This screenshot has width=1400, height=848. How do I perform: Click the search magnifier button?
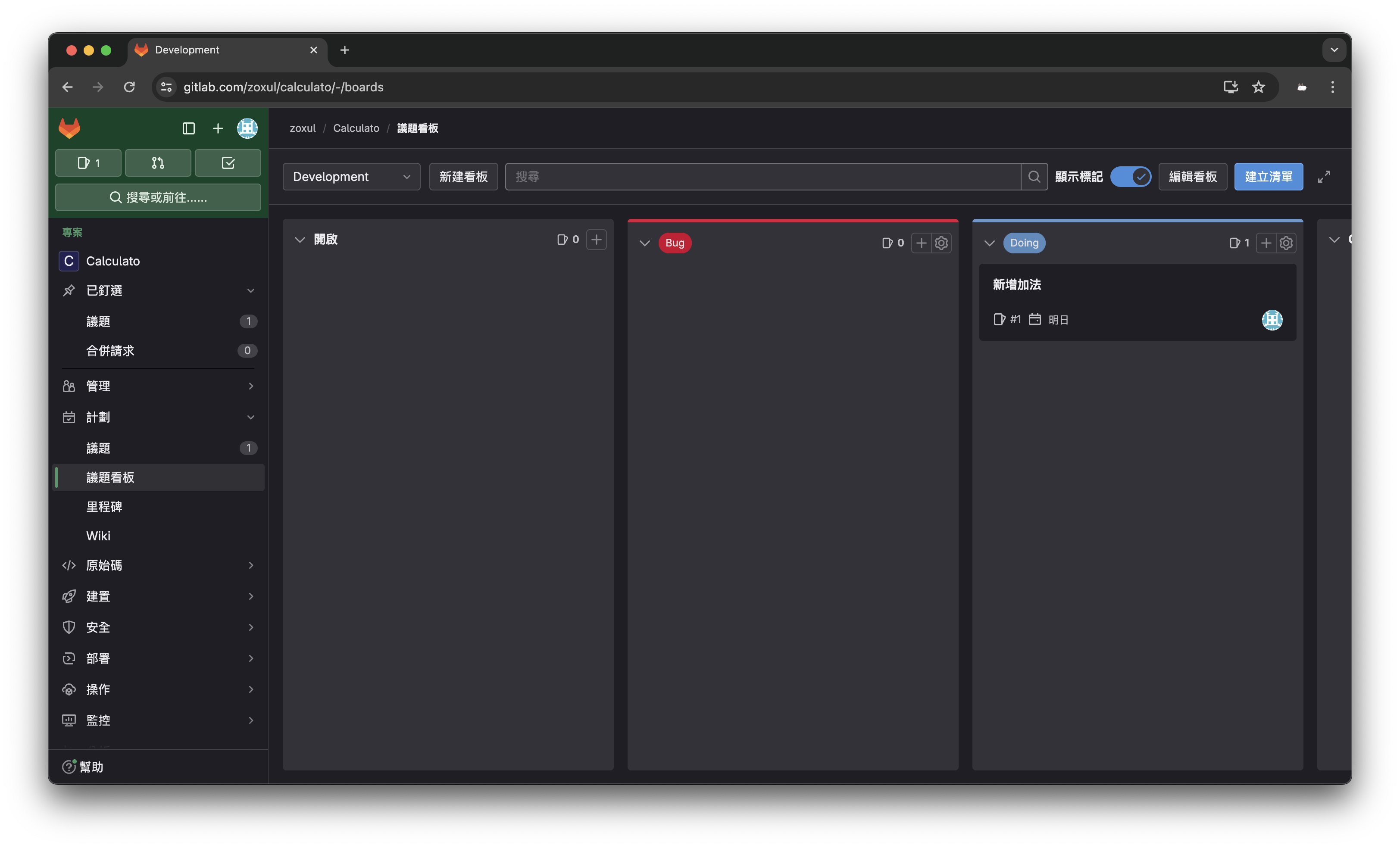(1034, 177)
